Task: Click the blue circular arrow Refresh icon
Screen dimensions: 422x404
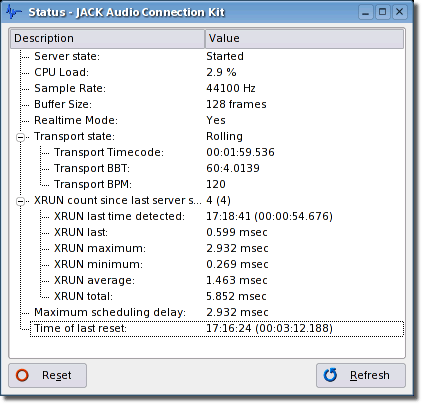Action: (330, 375)
